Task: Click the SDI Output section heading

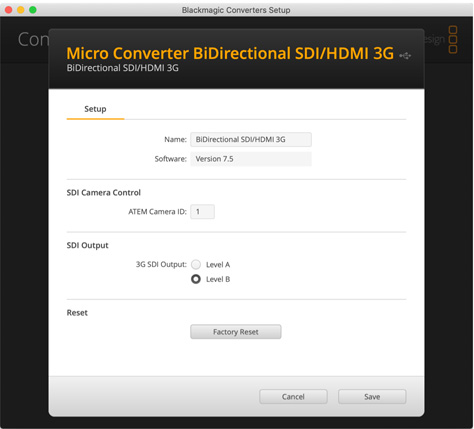Action: 88,245
